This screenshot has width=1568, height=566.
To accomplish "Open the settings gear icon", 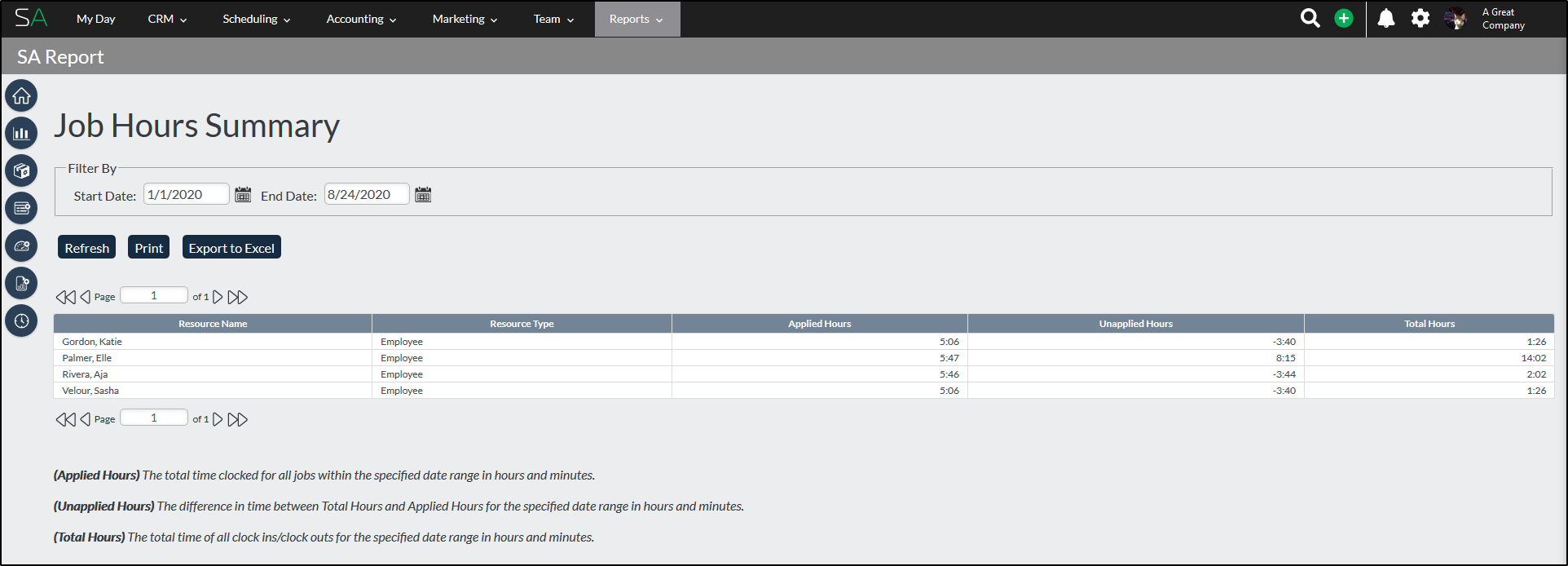I will [x=1420, y=18].
